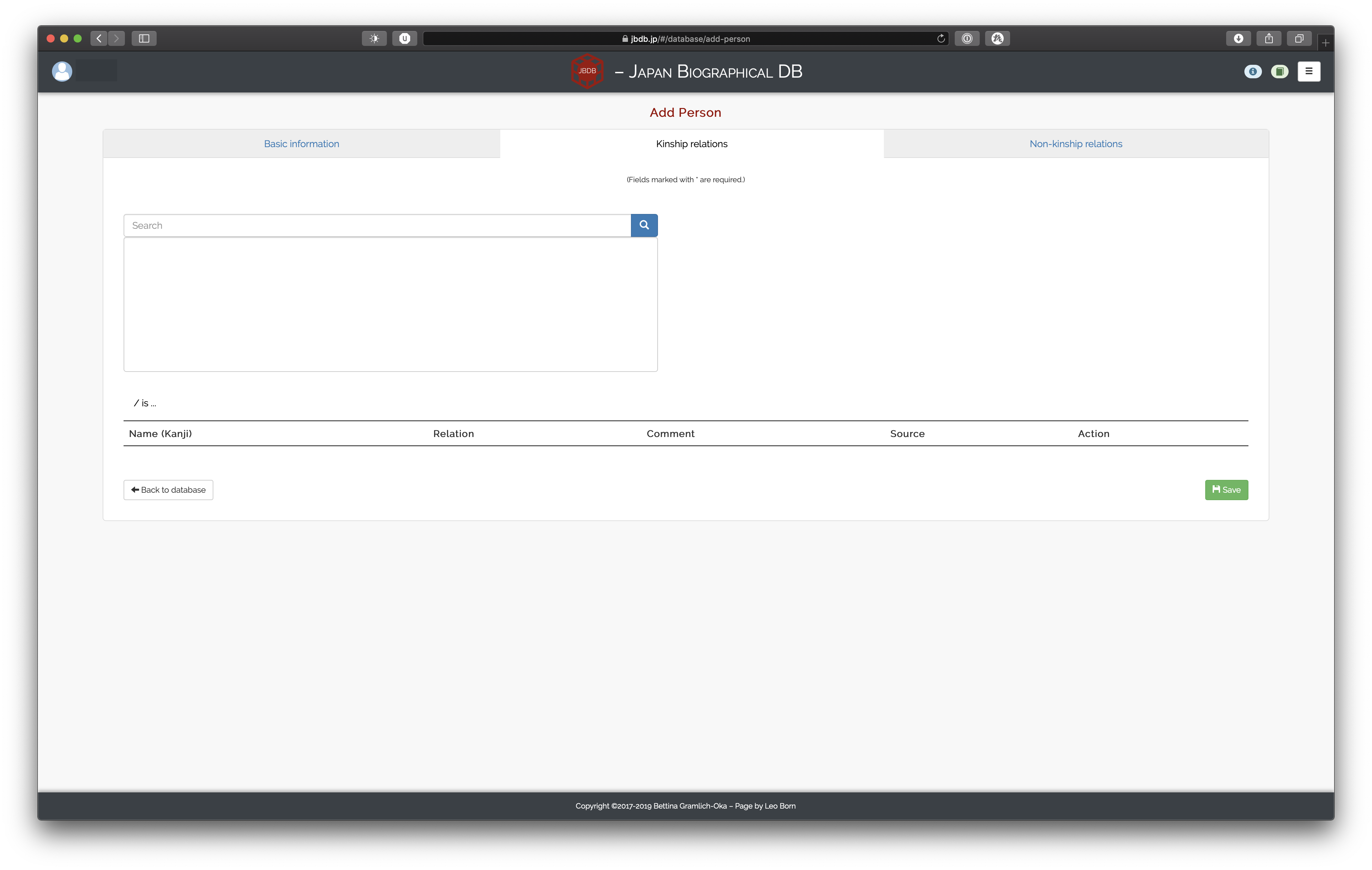Click the Comment column header
Viewport: 1372px width, 870px height.
(x=670, y=434)
